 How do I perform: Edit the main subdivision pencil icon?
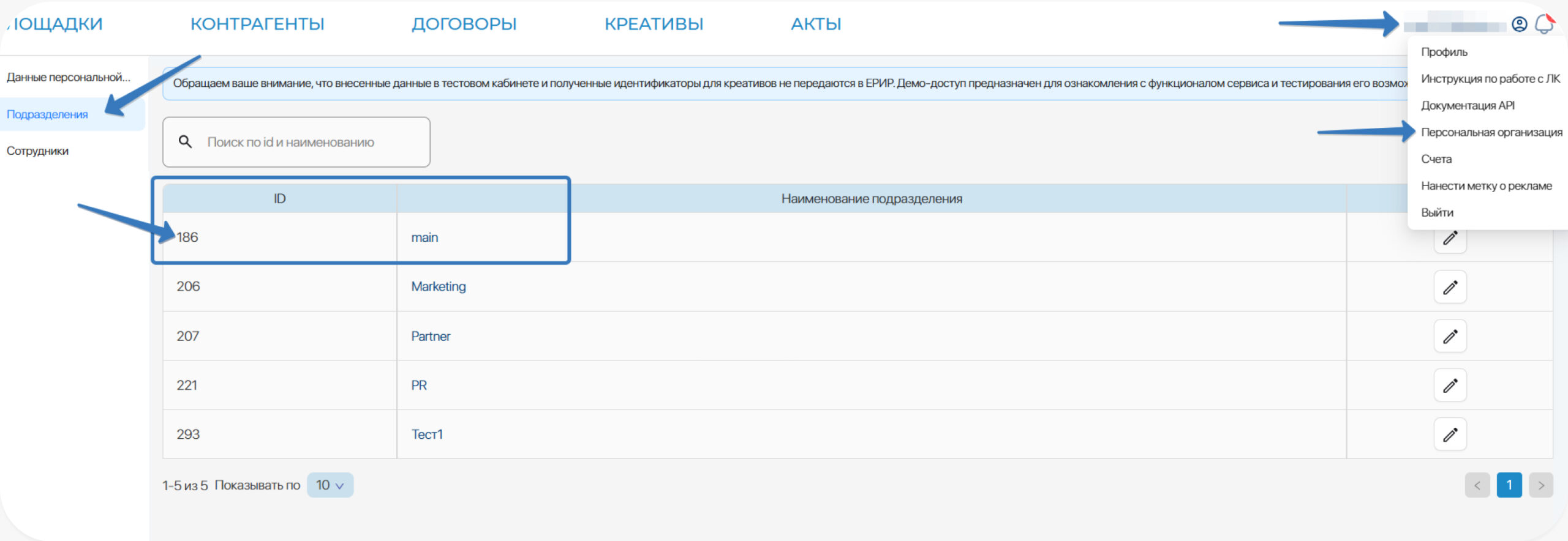pyautogui.click(x=1450, y=240)
